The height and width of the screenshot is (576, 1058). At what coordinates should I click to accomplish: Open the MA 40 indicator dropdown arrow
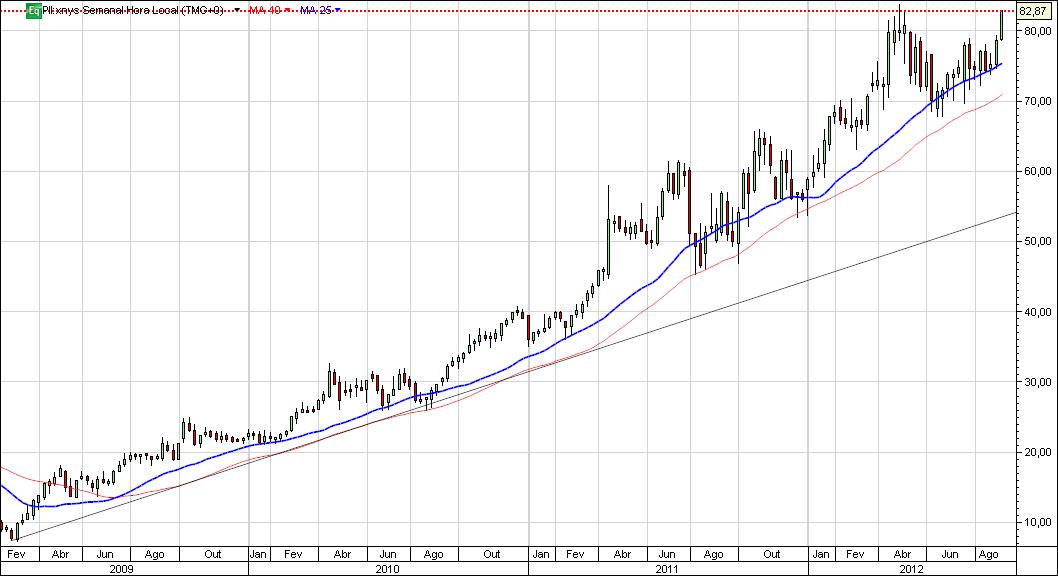click(x=287, y=11)
